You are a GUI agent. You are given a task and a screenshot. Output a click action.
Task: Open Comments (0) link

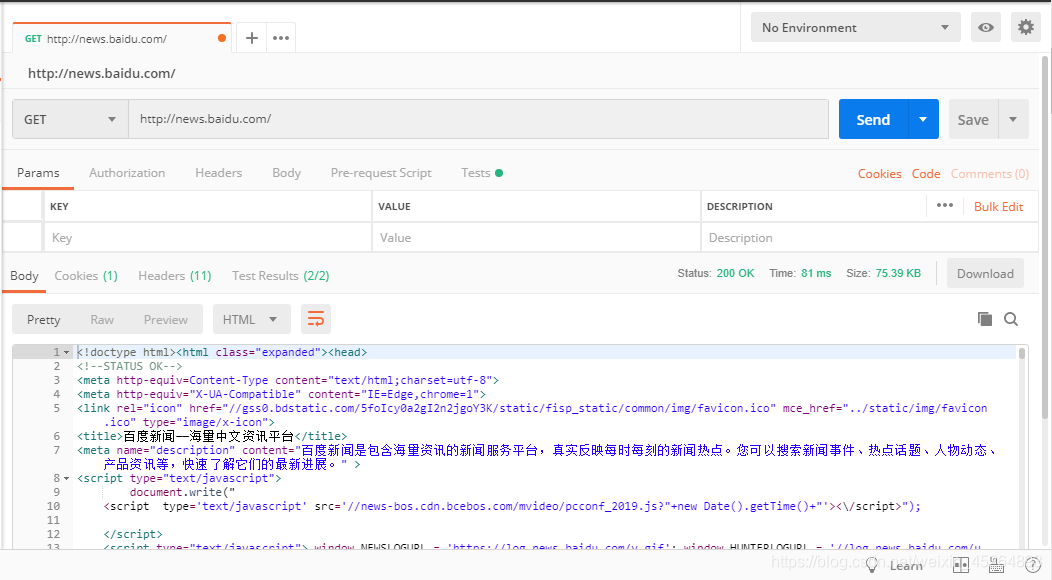click(x=990, y=174)
